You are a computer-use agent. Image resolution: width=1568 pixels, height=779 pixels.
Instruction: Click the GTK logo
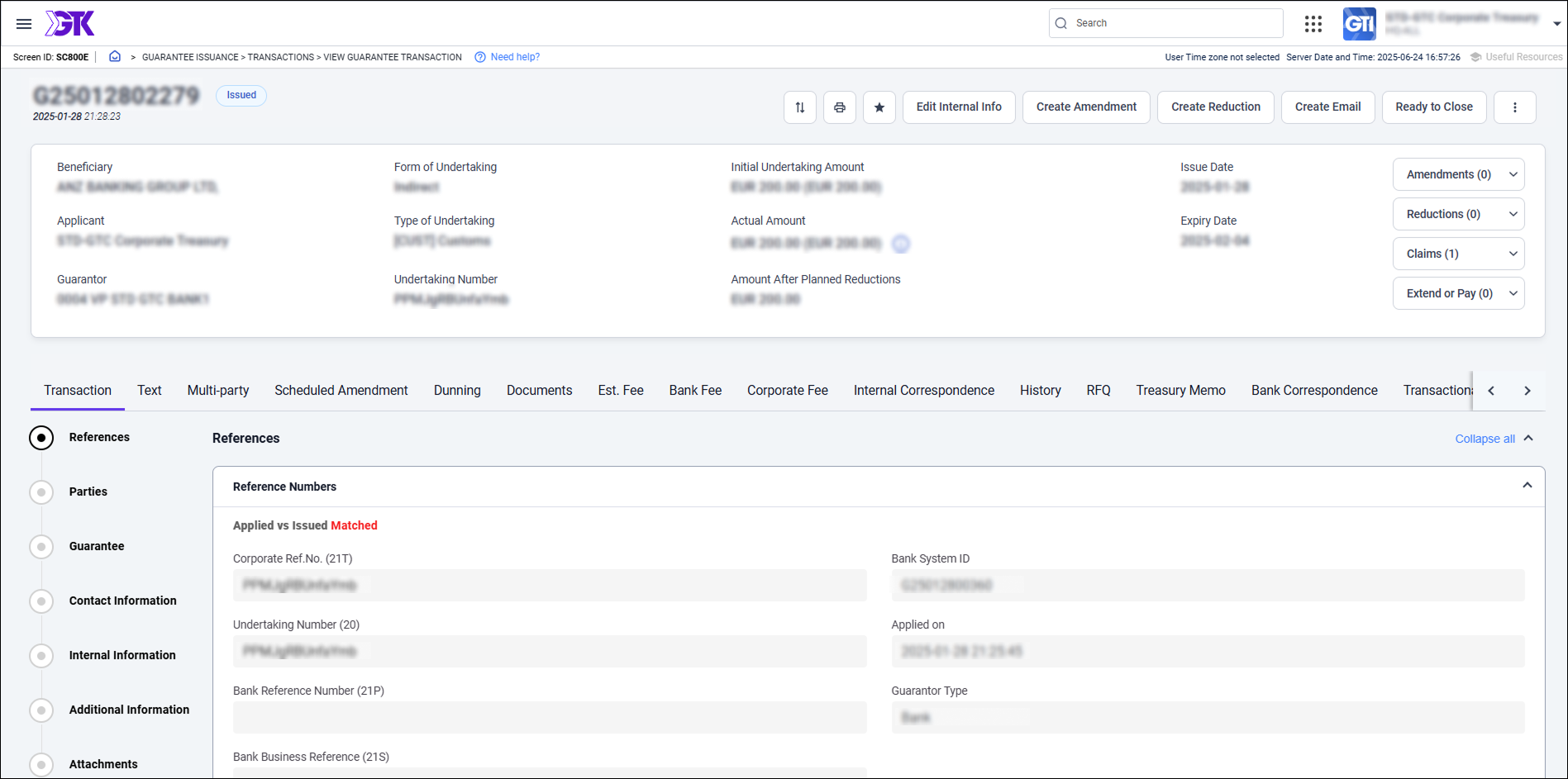(70, 23)
